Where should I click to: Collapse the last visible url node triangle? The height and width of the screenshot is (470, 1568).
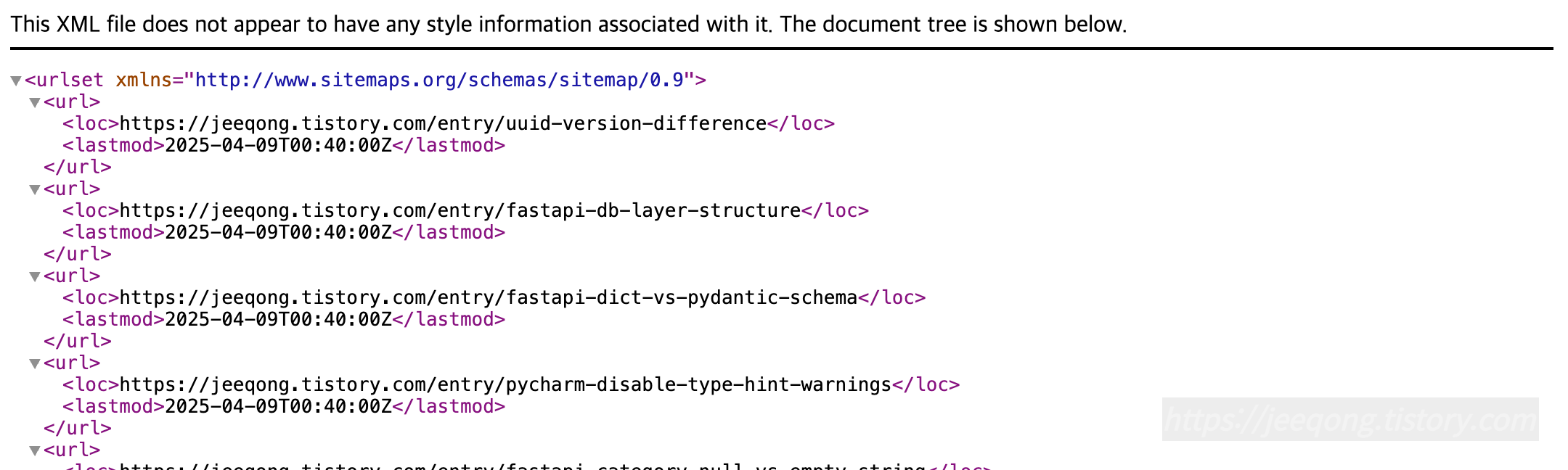coord(34,450)
